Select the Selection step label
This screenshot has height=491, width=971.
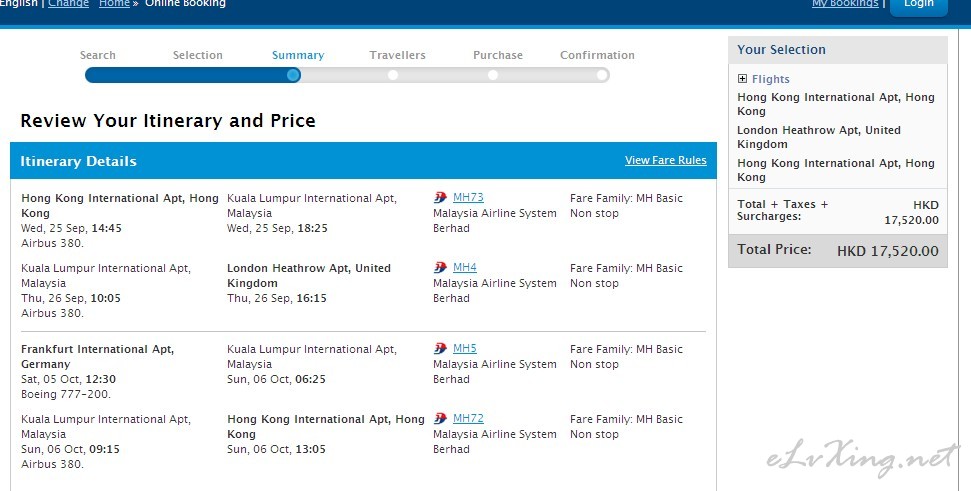tap(198, 55)
